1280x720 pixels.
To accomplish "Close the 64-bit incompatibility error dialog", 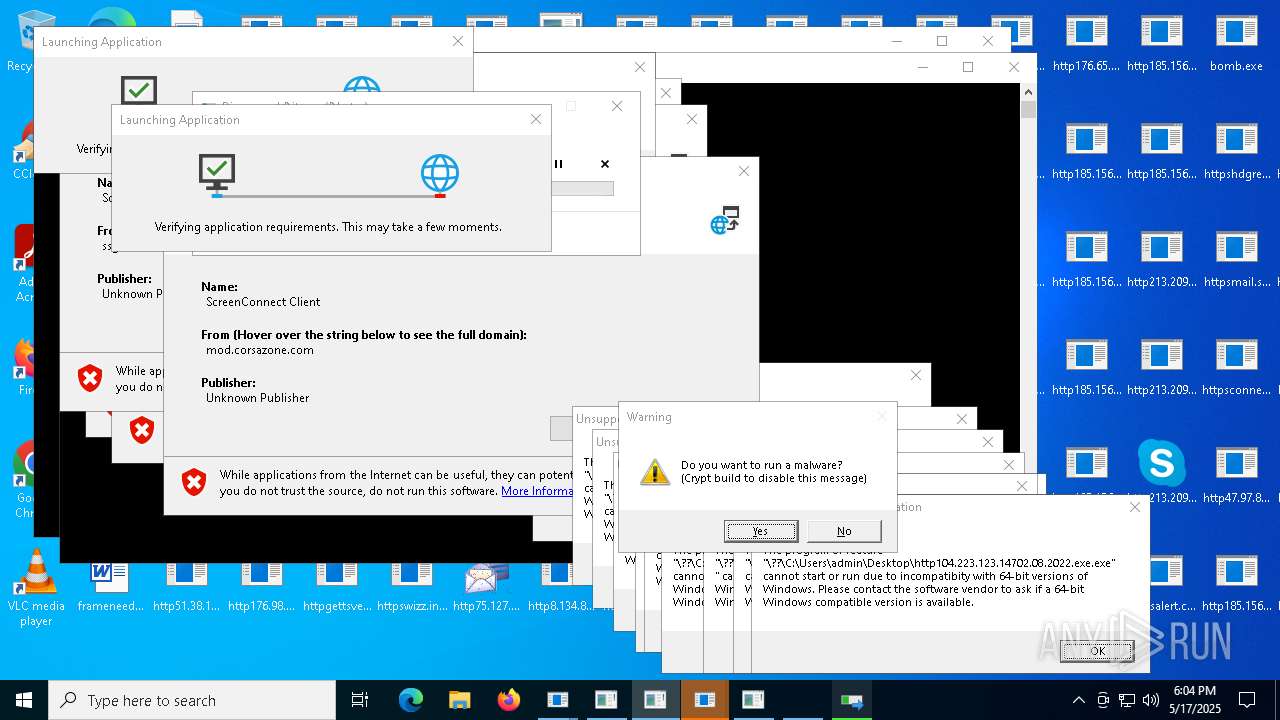I will coord(1135,507).
